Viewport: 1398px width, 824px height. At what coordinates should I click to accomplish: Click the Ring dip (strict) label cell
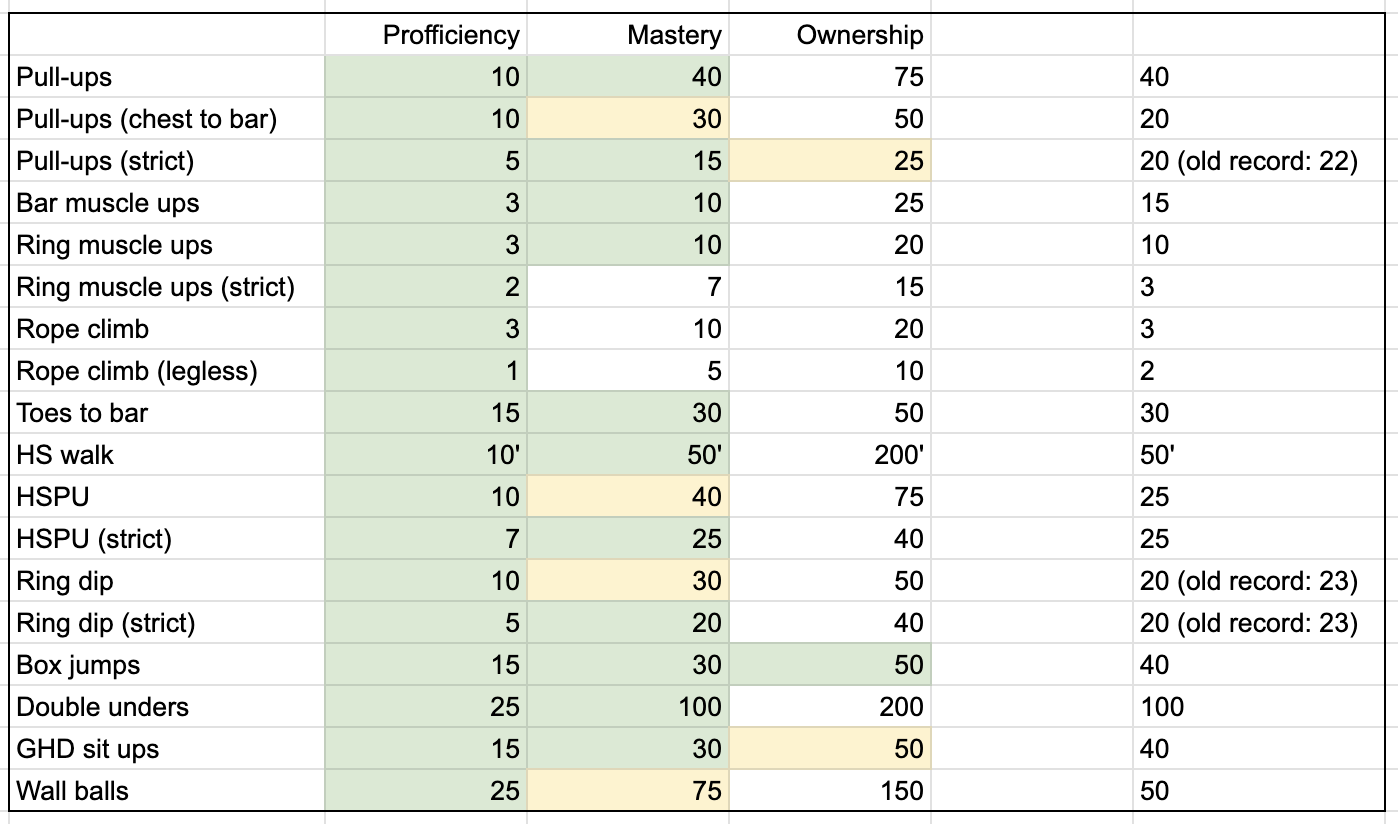pos(106,623)
